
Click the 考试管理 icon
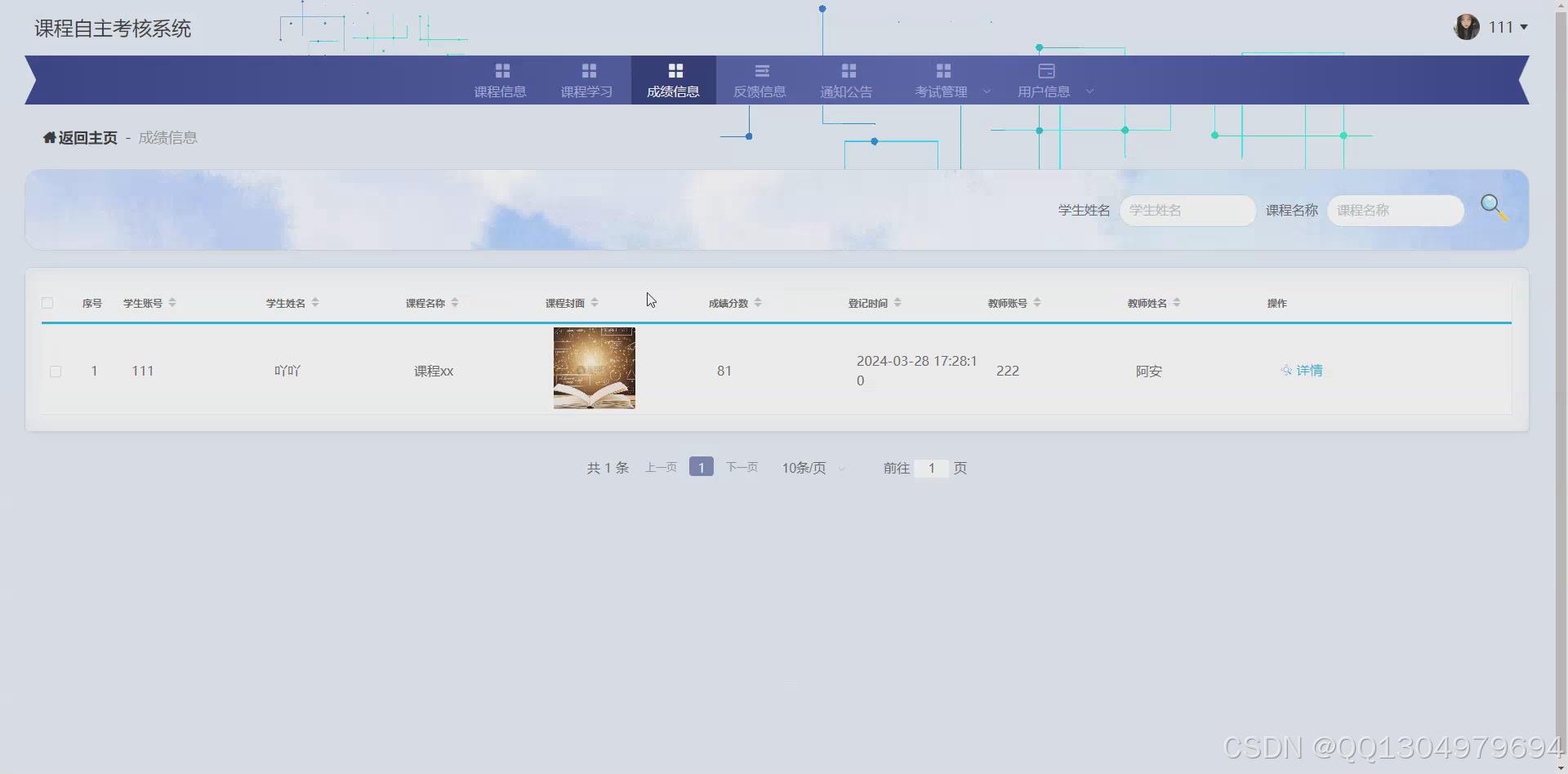[x=943, y=70]
